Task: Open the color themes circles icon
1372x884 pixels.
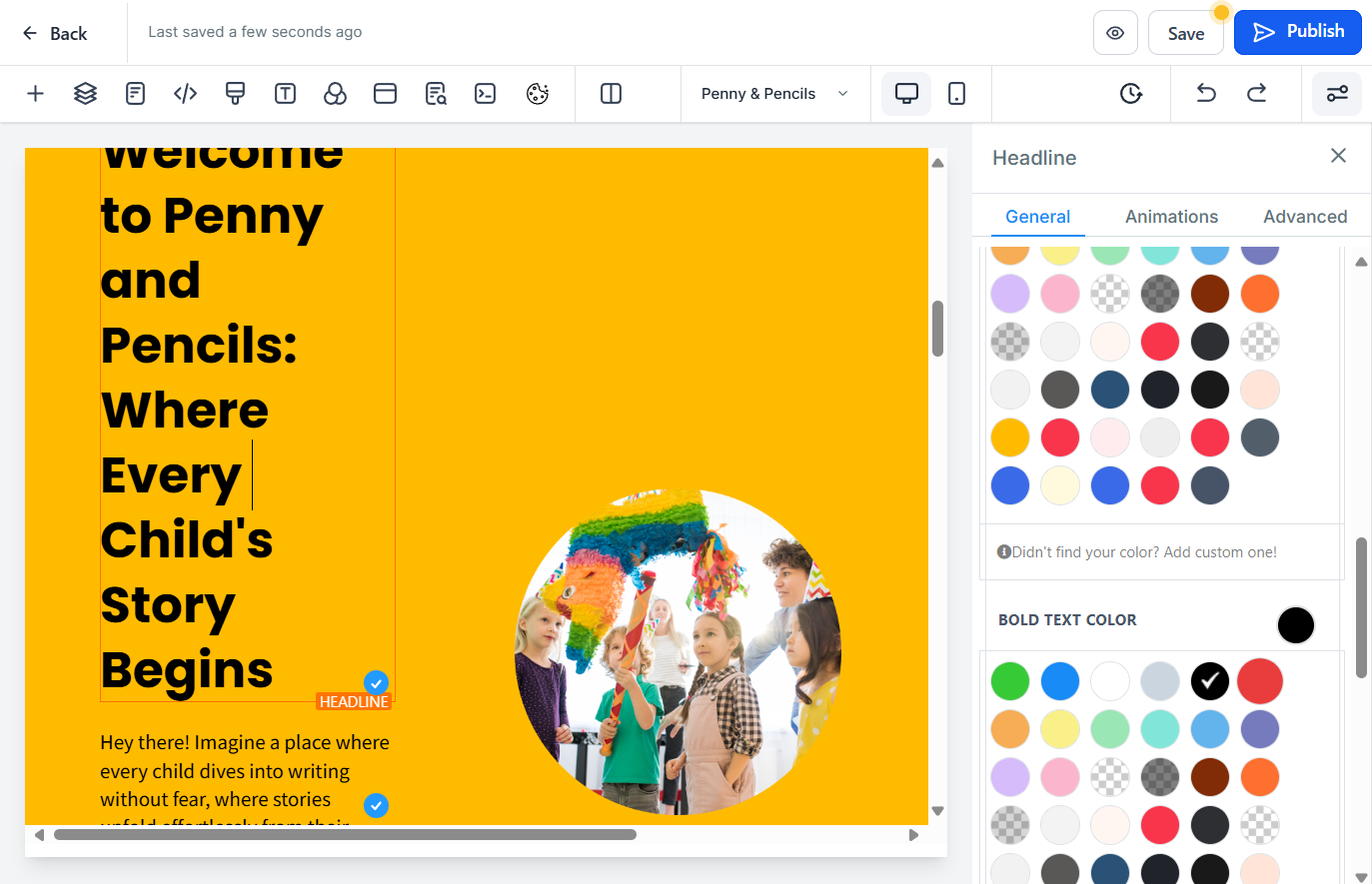Action: [x=335, y=94]
